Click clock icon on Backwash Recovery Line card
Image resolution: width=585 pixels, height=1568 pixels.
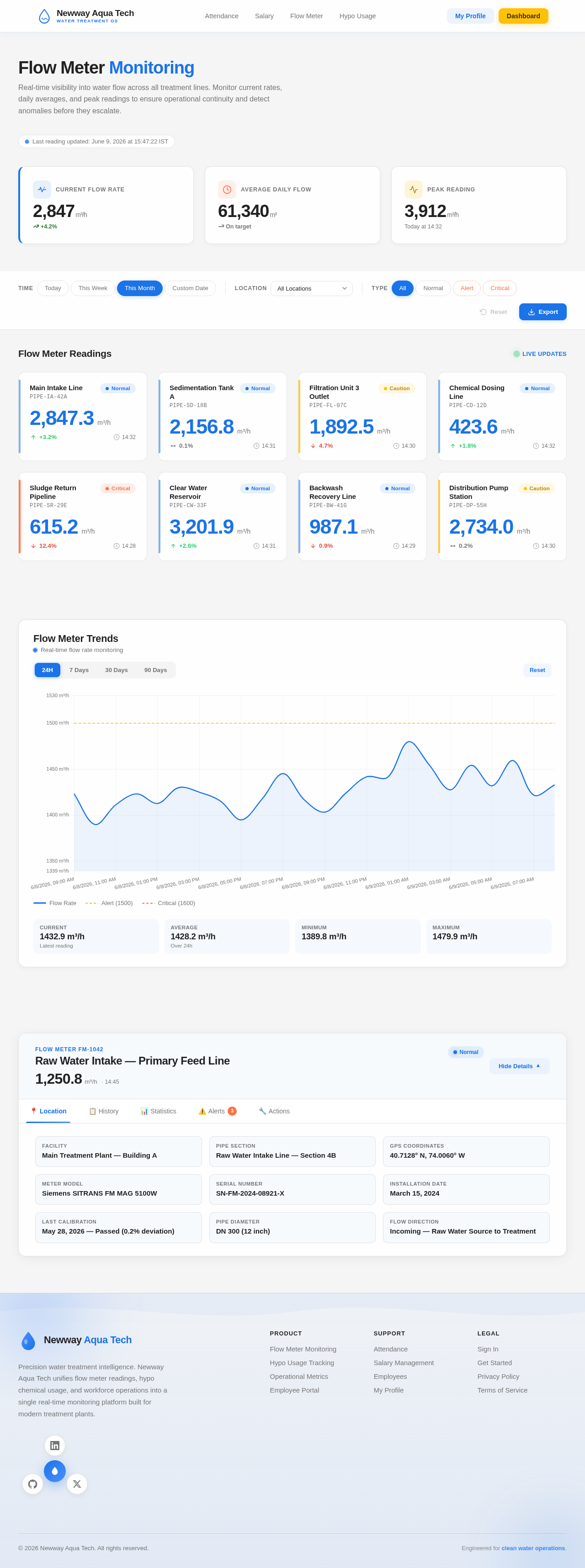tap(396, 546)
